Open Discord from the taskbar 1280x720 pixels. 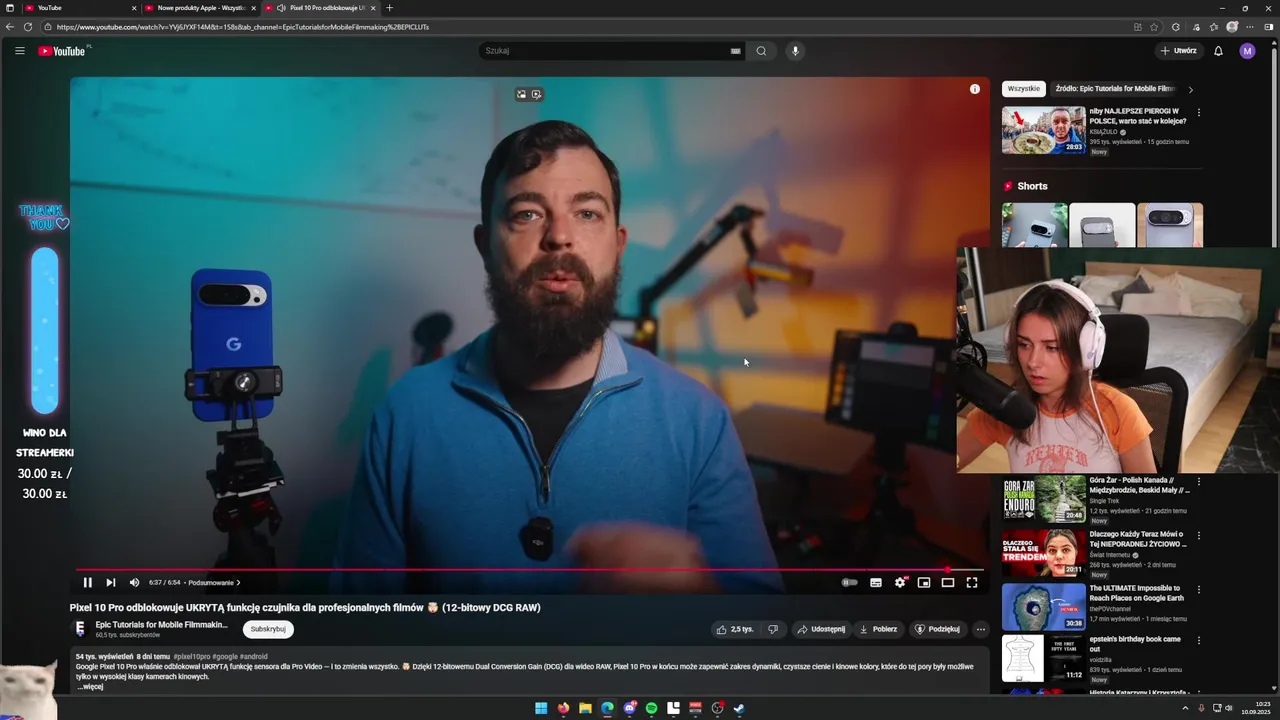(629, 708)
